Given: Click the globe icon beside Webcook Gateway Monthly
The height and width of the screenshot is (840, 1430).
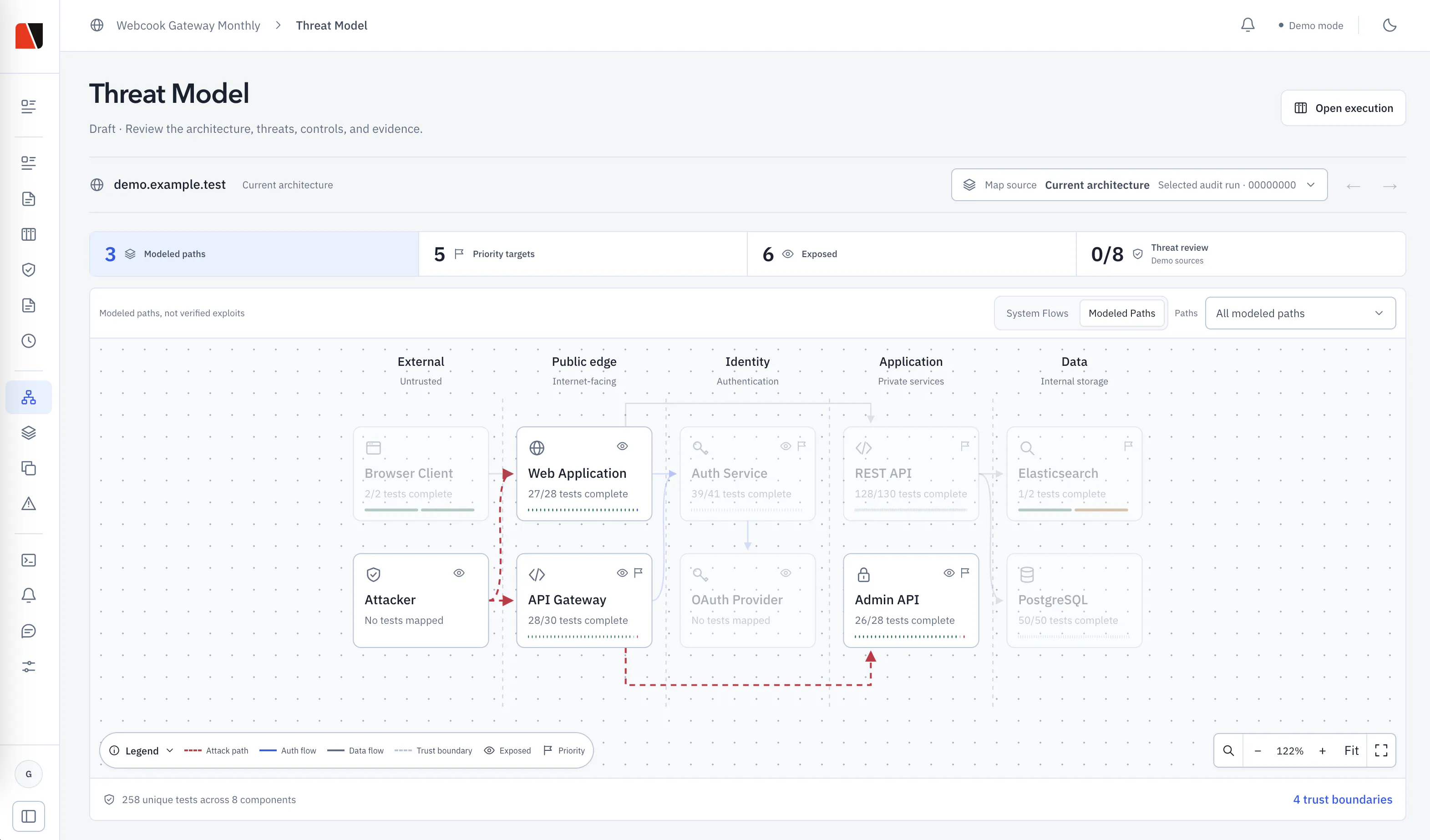Looking at the screenshot, I should (97, 25).
